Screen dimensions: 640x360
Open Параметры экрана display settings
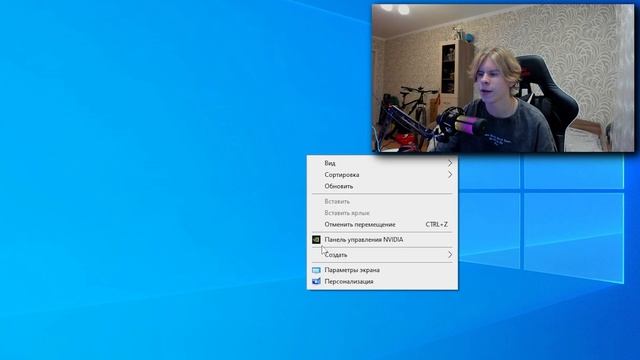coord(382,270)
